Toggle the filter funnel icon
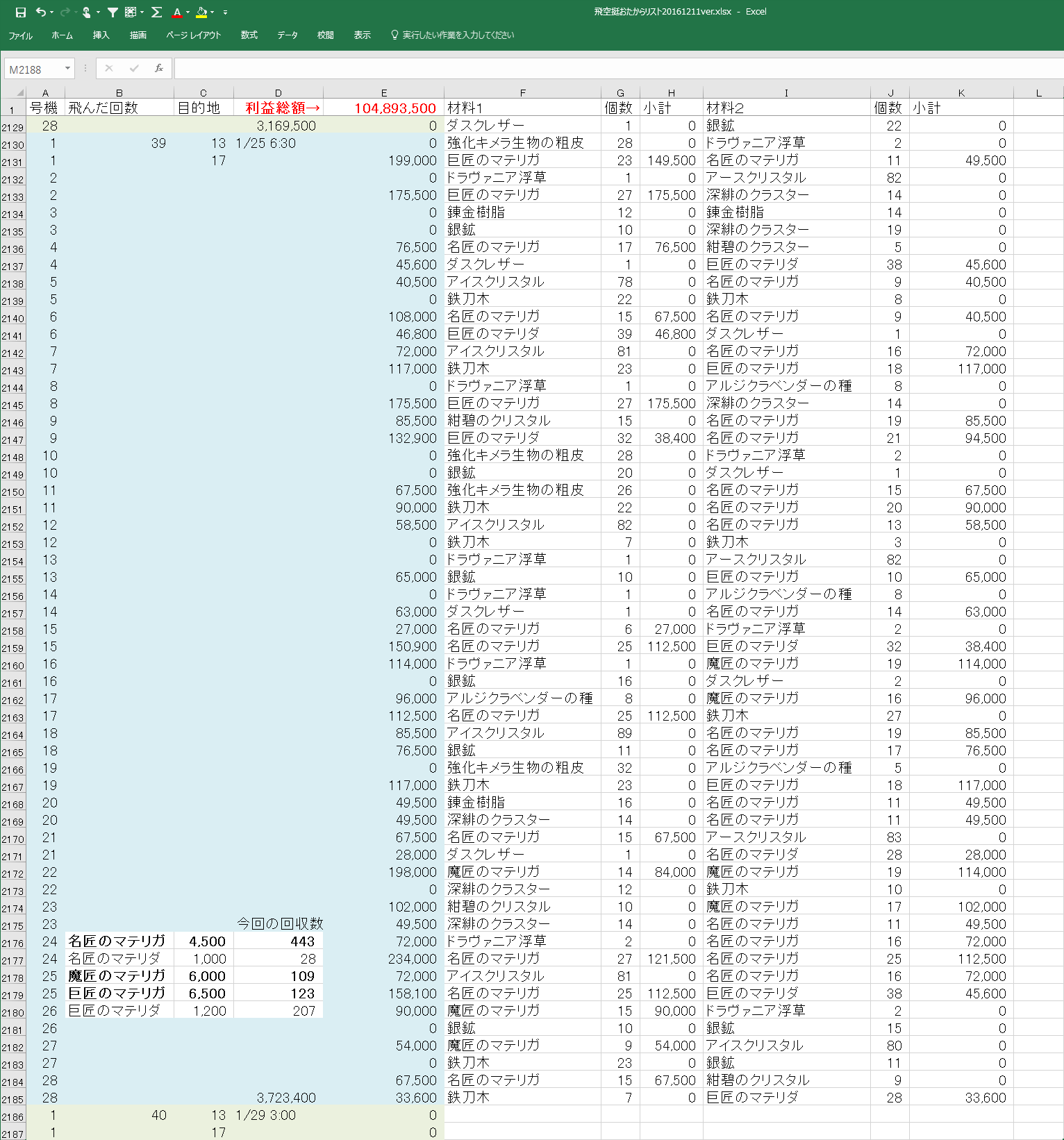The height and width of the screenshot is (1140, 1064). click(112, 12)
